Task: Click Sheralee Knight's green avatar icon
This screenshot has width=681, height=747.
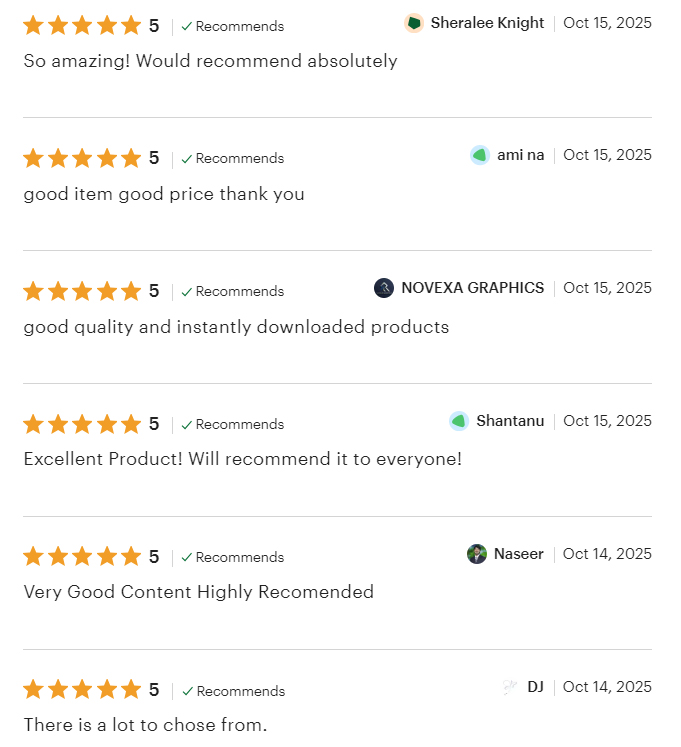Action: point(414,23)
